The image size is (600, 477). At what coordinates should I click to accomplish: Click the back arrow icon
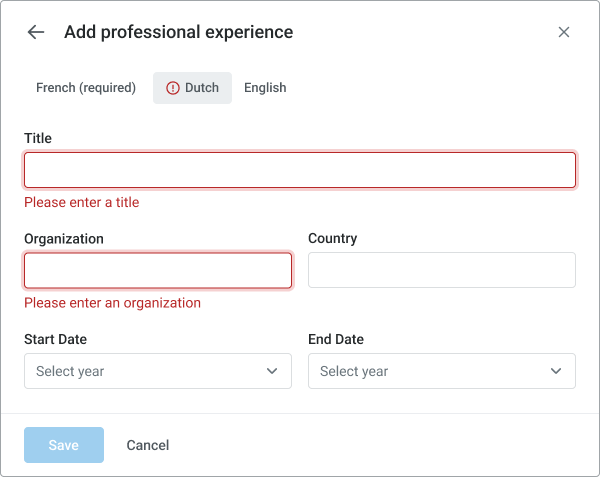36,32
